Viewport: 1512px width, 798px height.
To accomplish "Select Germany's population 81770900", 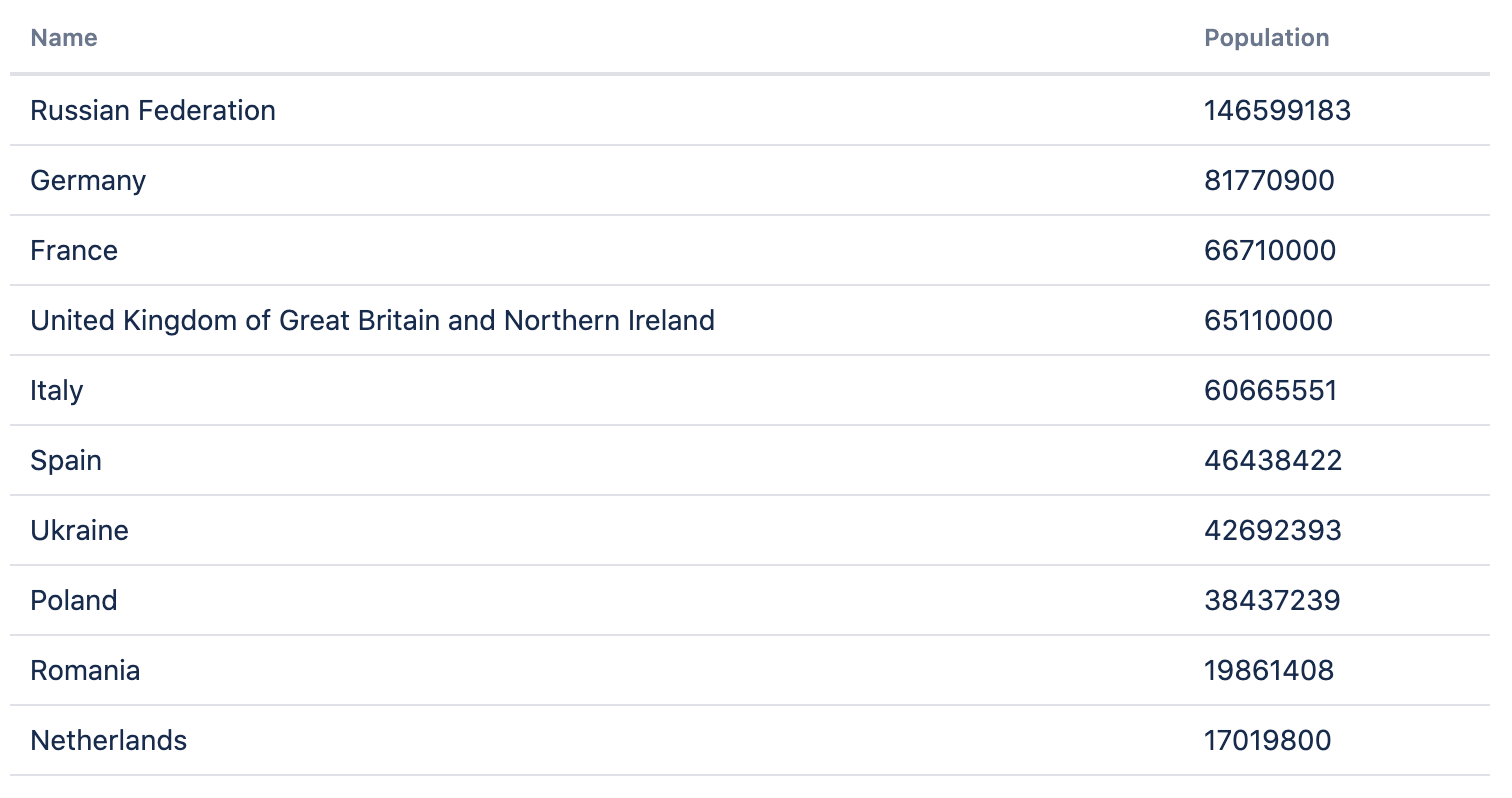I will [1269, 180].
